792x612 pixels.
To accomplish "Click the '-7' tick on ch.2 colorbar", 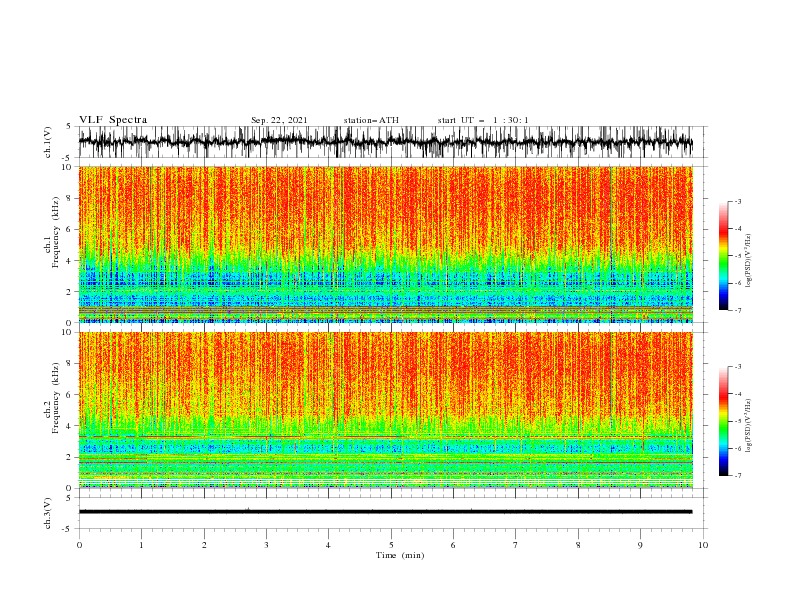I will [x=738, y=476].
